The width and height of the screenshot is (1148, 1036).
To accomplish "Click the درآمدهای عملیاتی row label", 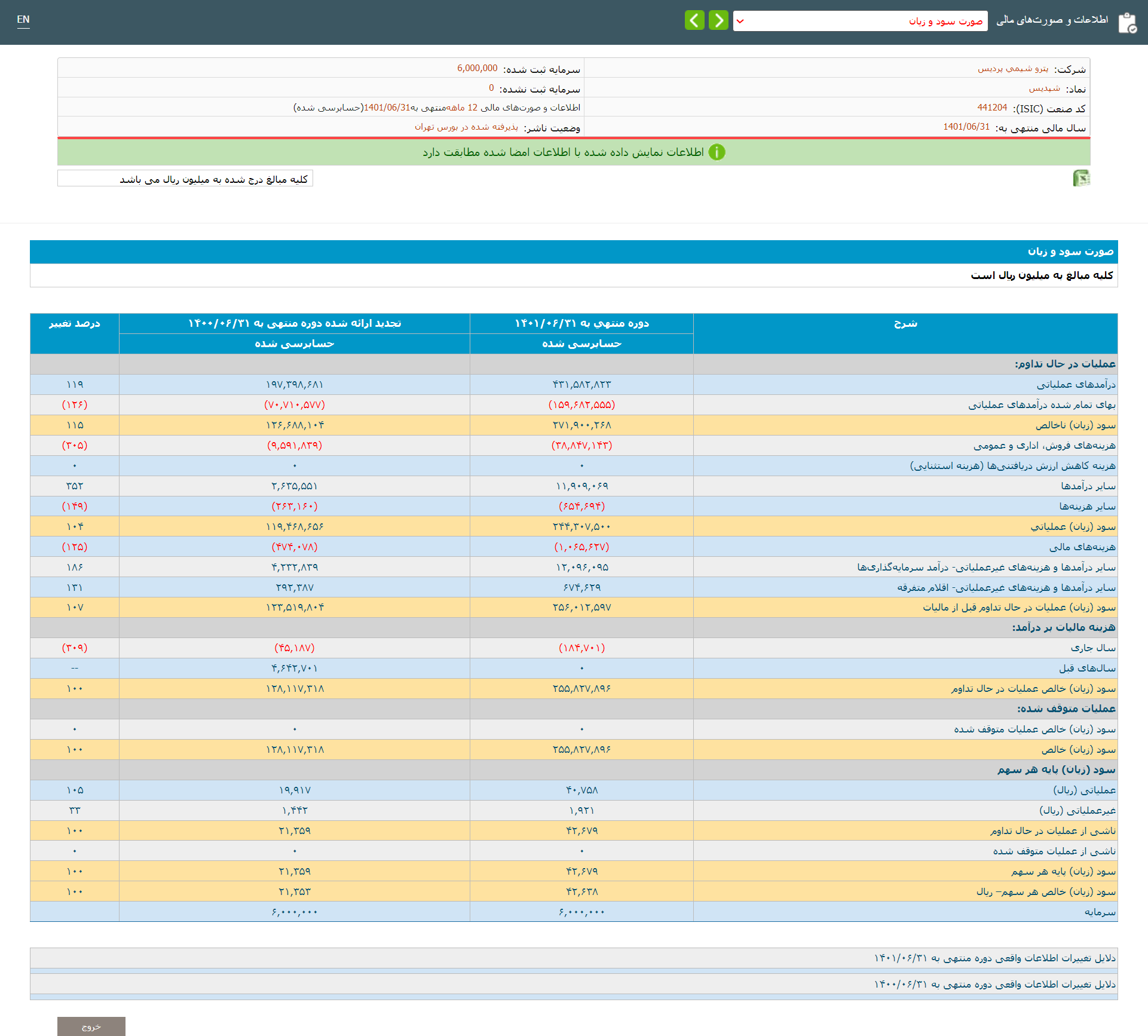I will coord(1076,384).
